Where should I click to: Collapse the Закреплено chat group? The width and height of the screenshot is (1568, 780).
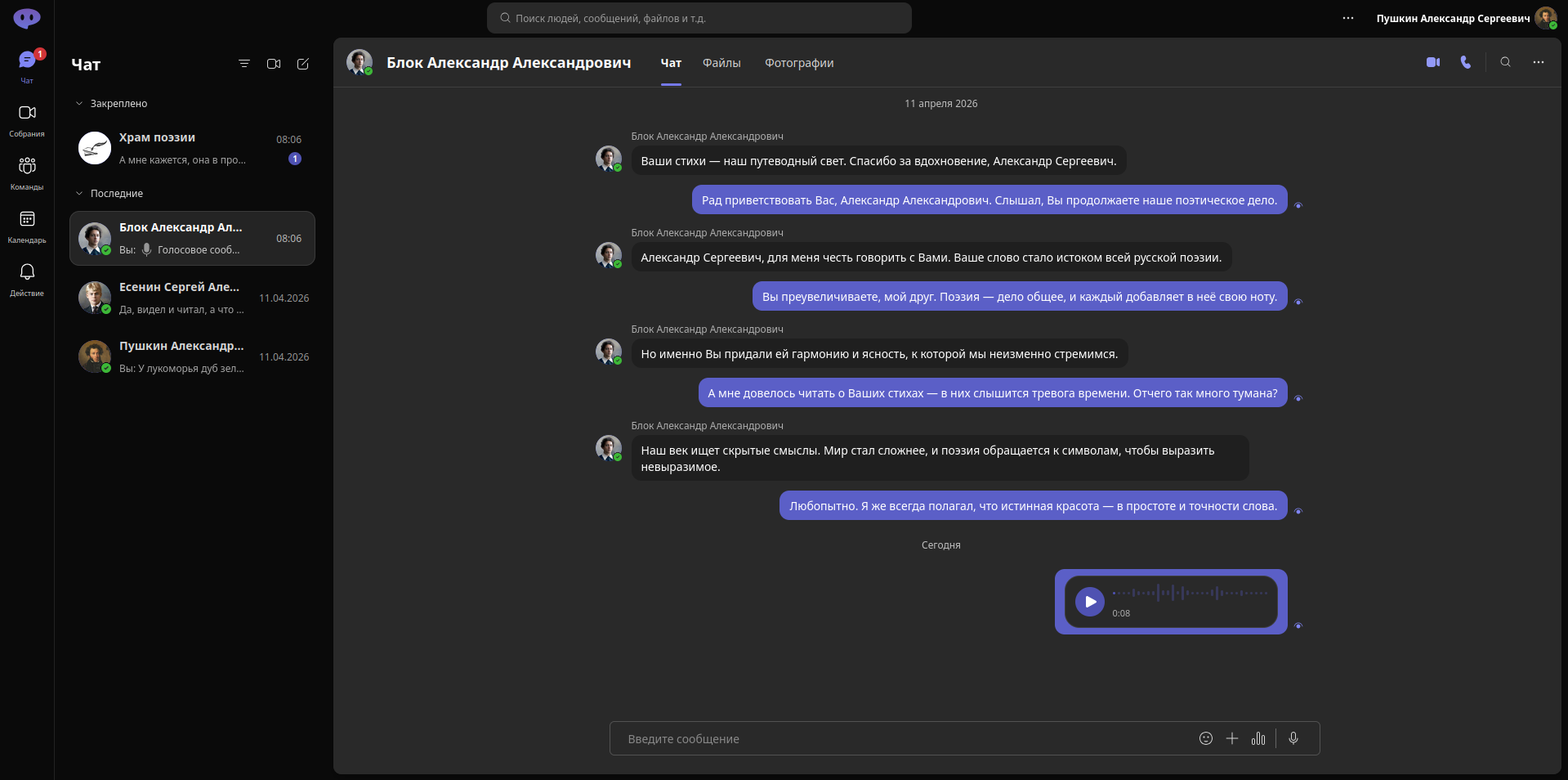click(x=79, y=104)
